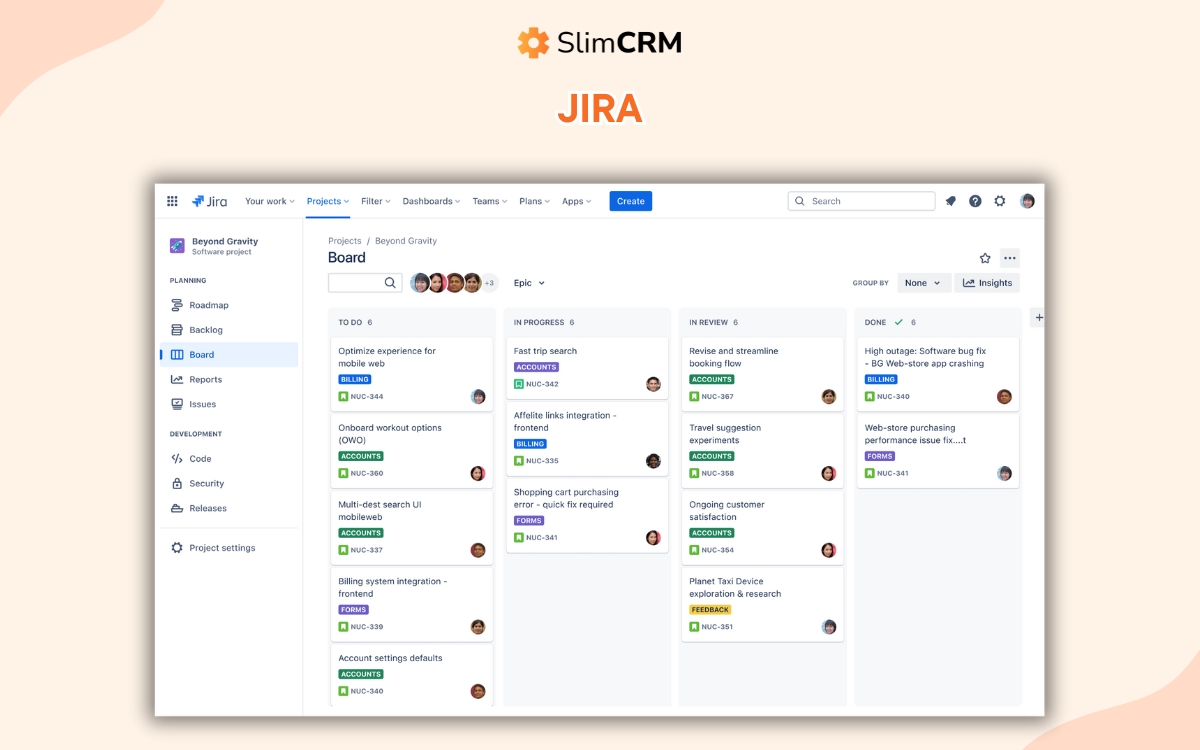Open the Code section

point(200,458)
